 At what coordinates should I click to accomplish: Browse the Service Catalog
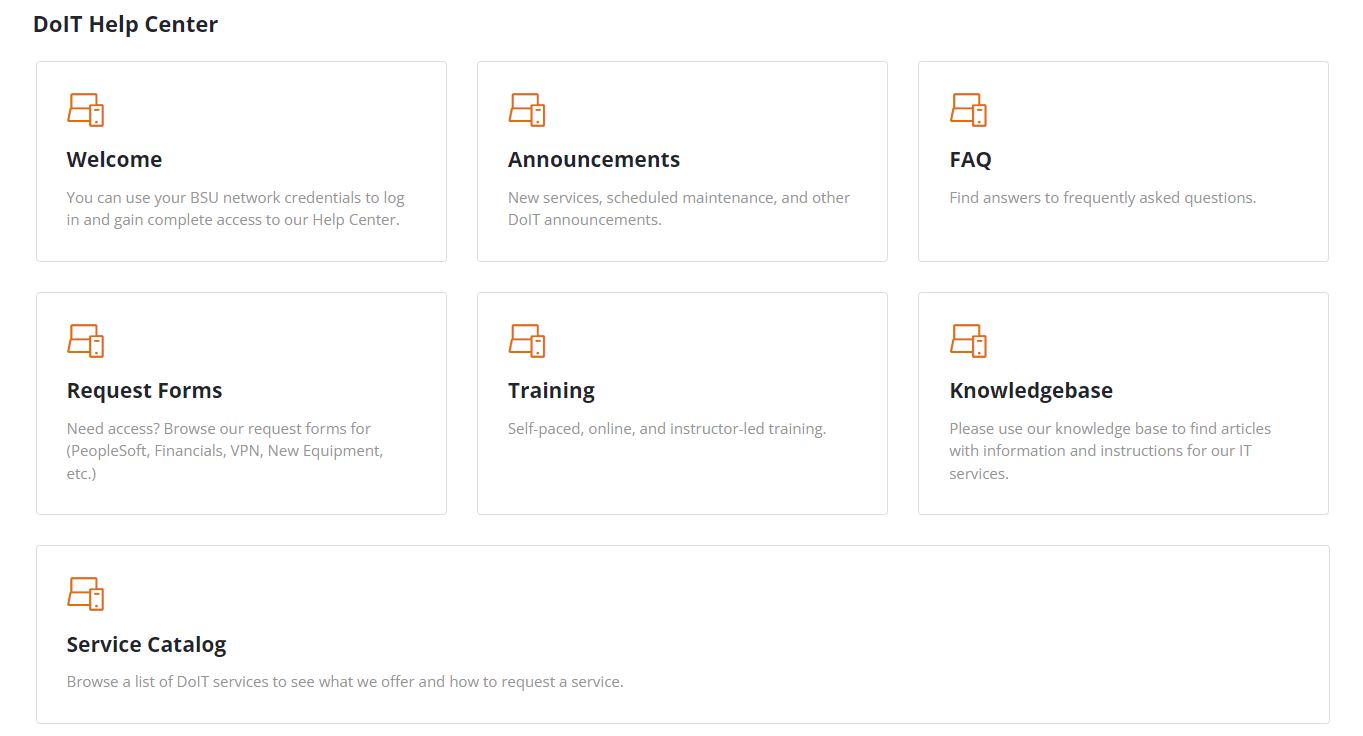tap(146, 644)
